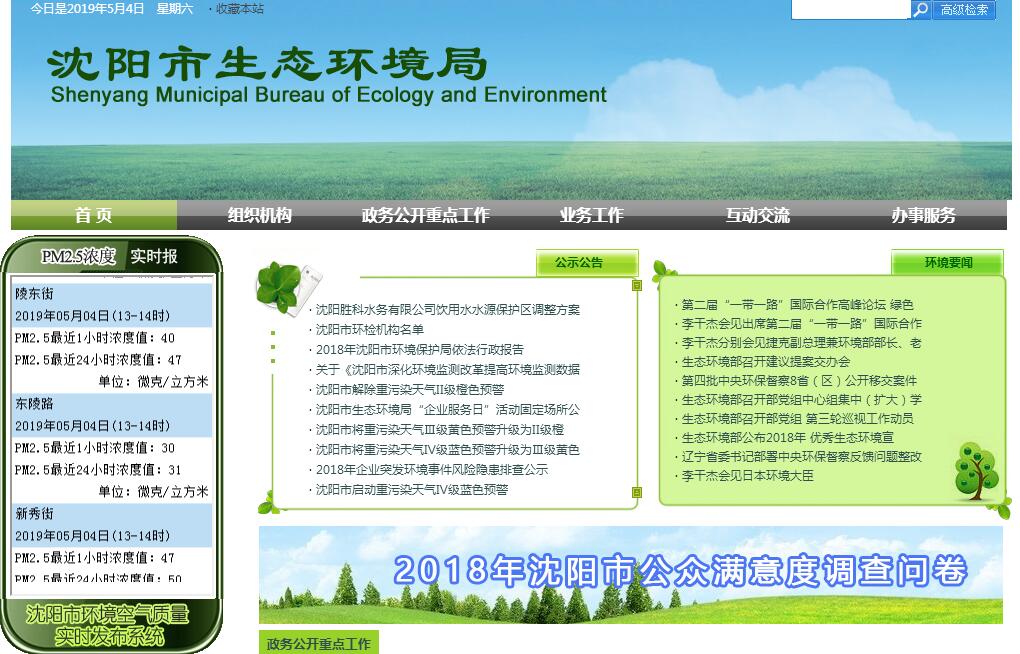Select the PM2.5浓度 tab
This screenshot has width=1020, height=654.
tap(78, 257)
